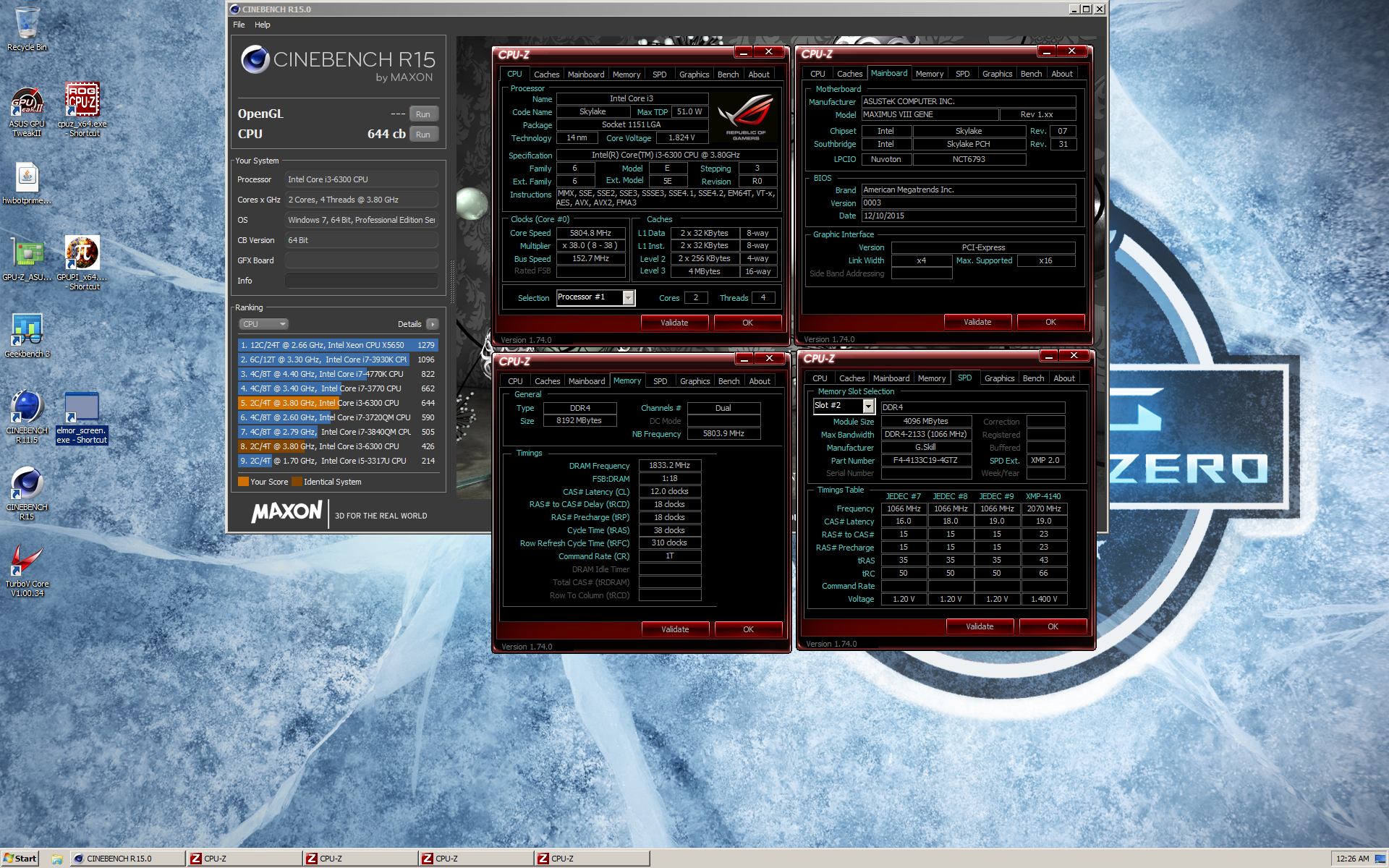Click OK in the Memory CPU-Z window
Image resolution: width=1389 pixels, height=868 pixels.
pos(748,629)
